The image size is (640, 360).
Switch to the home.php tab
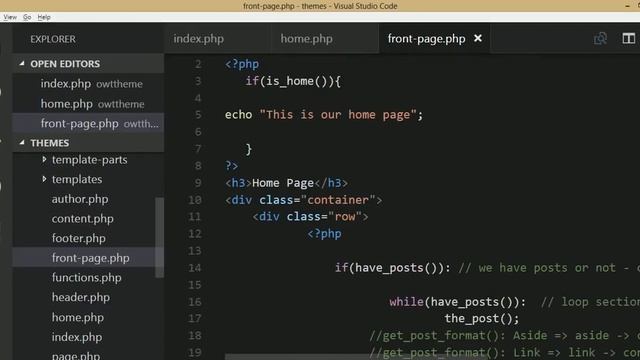307,39
